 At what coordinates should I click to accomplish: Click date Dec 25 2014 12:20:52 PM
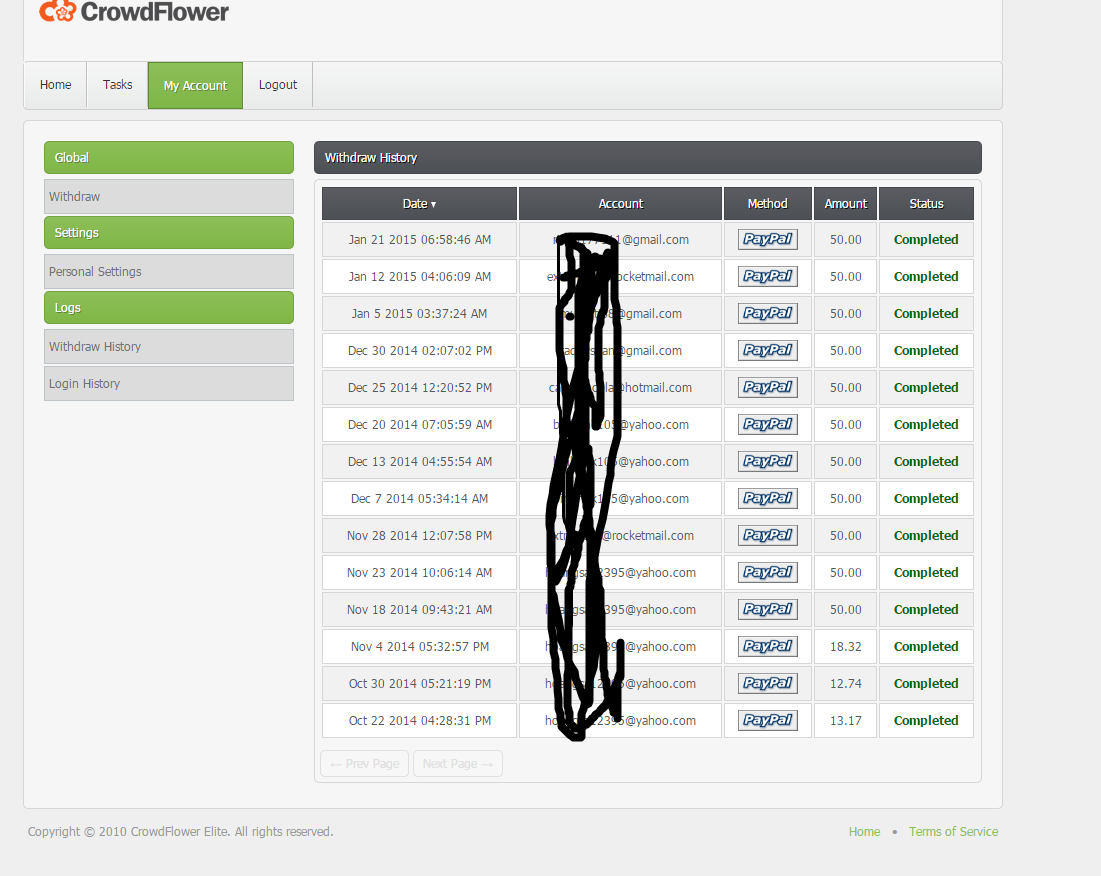pos(420,387)
